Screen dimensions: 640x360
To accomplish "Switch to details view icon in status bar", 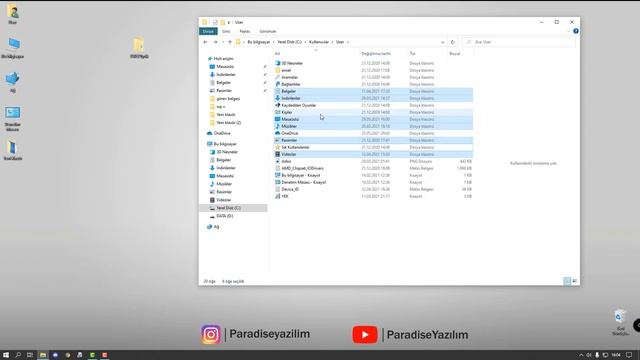I will 567,281.
